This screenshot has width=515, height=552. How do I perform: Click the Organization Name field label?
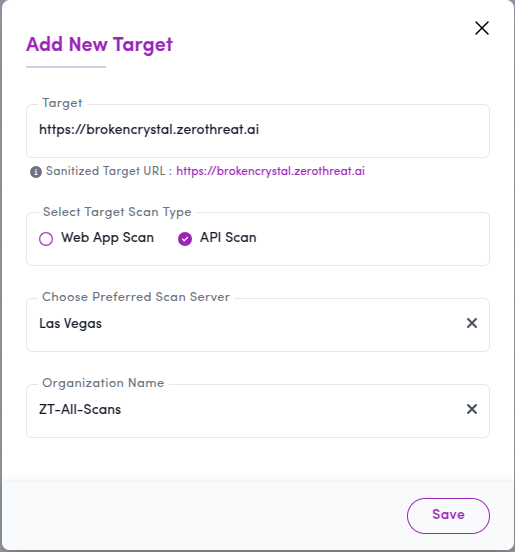point(103,383)
